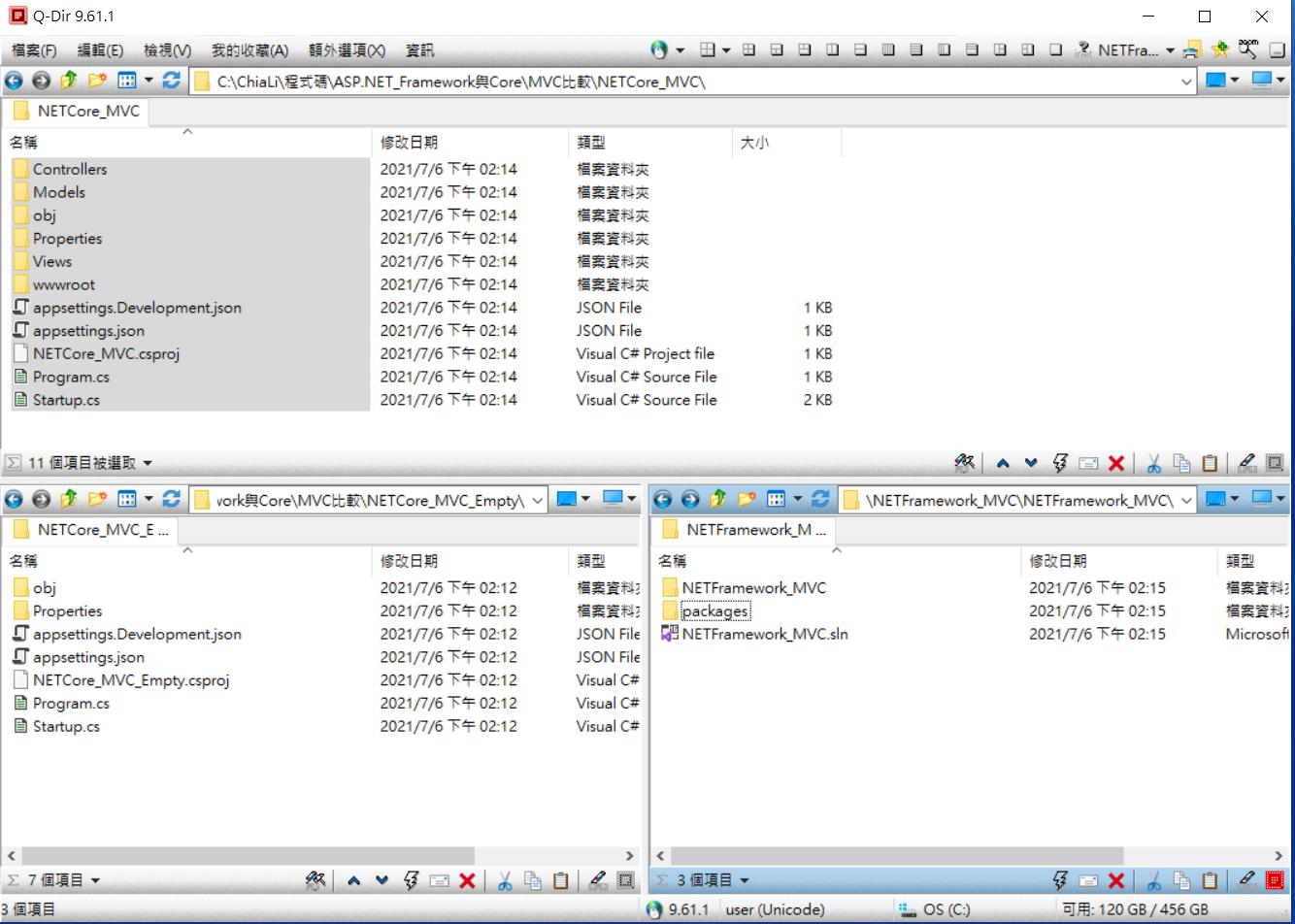Open the magnifier zoom tool in the main toolbar

click(x=1248, y=49)
